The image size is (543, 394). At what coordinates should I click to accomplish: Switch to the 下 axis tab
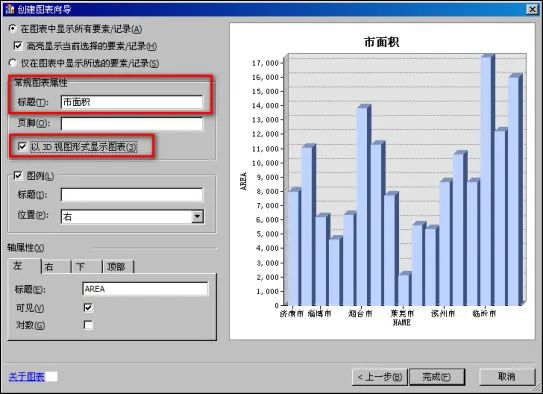point(87,267)
